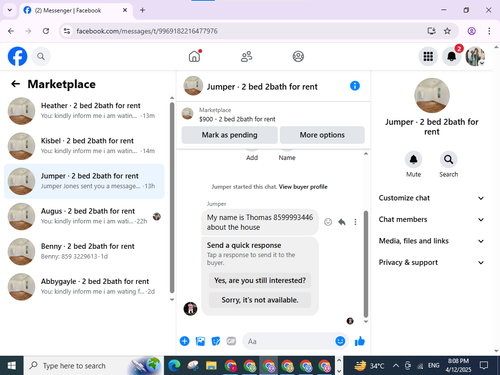
Task: Open the tab search dropdown arrow
Action: click(10, 10)
